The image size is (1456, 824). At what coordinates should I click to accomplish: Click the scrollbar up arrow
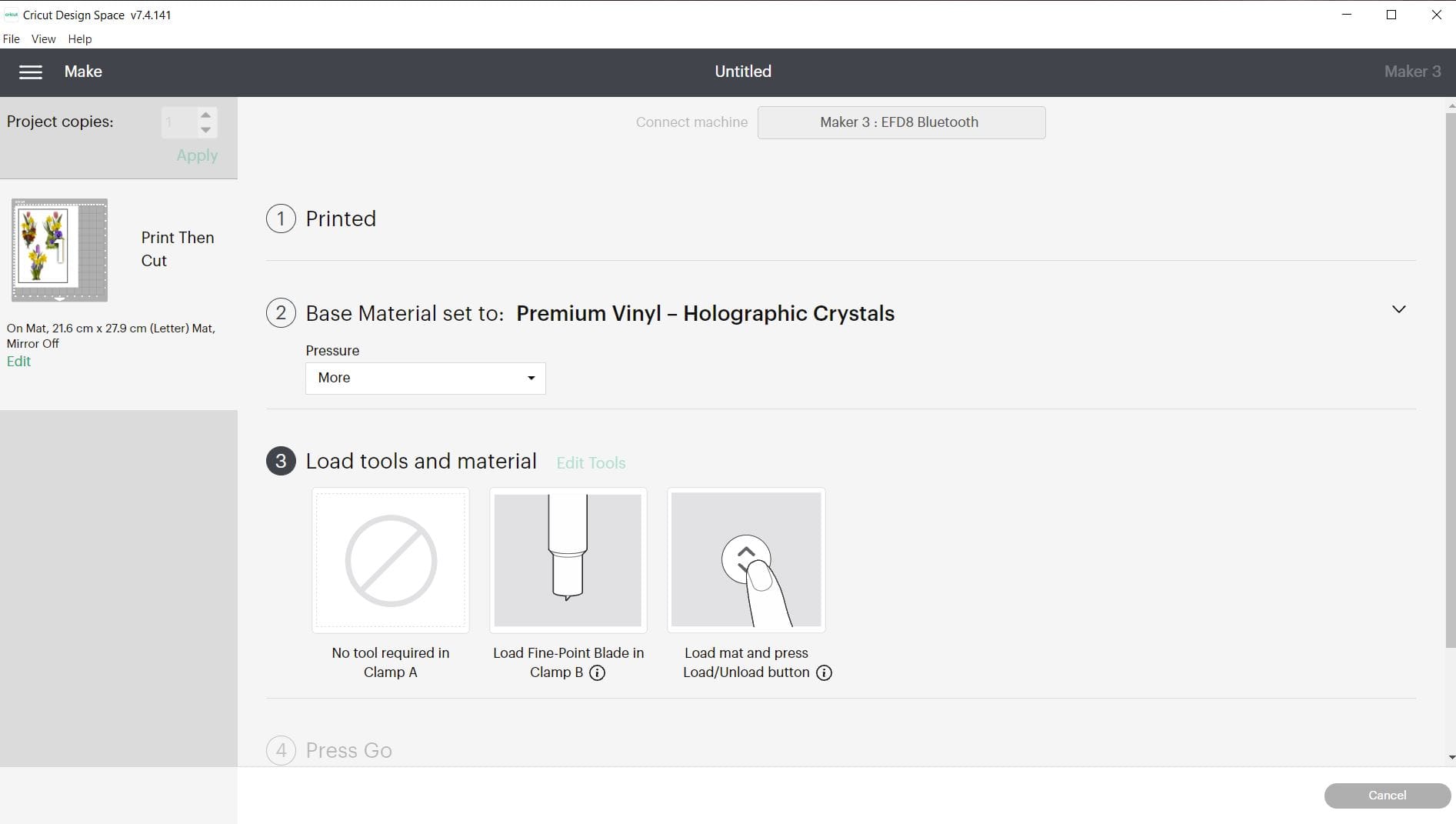pos(1451,105)
